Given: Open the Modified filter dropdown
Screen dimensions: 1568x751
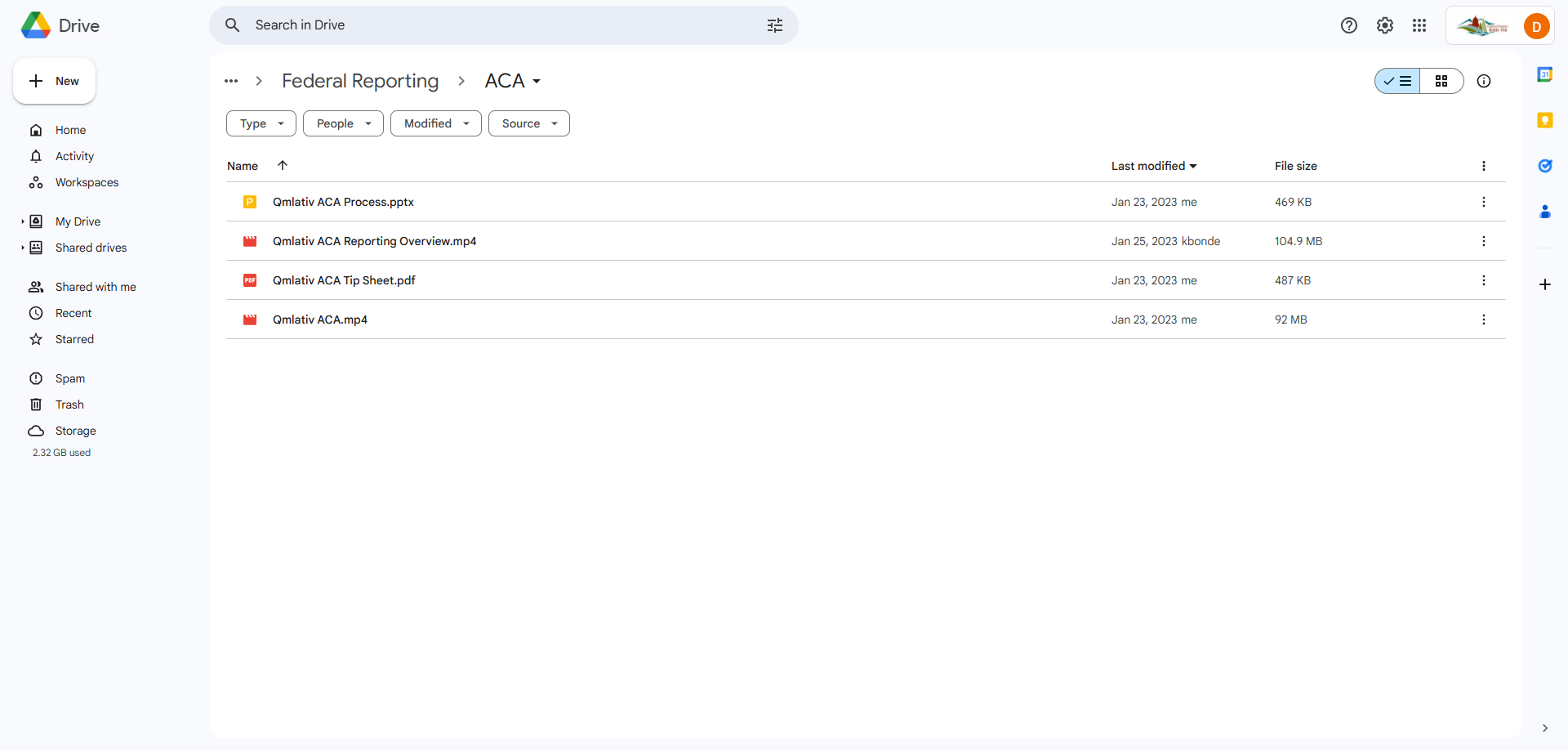Looking at the screenshot, I should tap(436, 123).
